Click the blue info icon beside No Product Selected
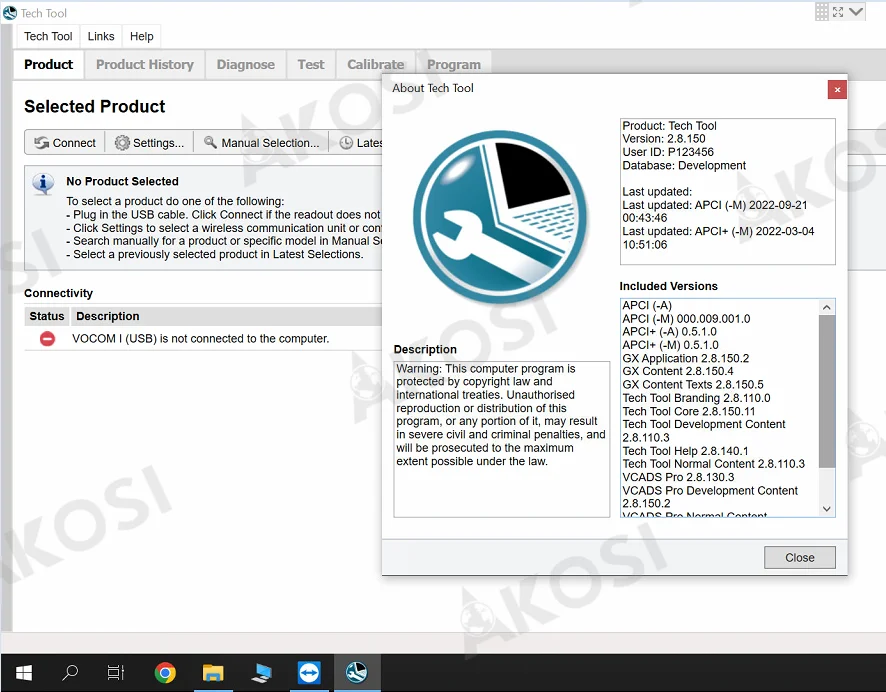Screen dimensions: 886x692 tap(43, 183)
